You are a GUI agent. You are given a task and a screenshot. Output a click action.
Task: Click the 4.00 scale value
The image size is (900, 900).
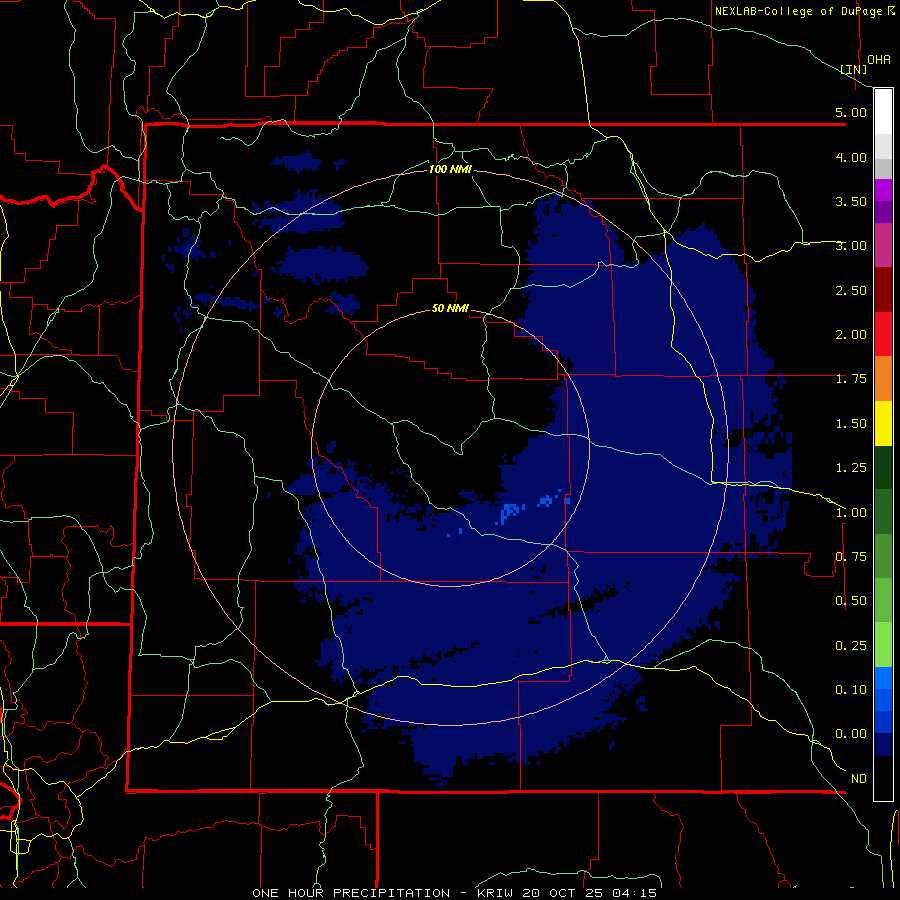click(x=851, y=157)
